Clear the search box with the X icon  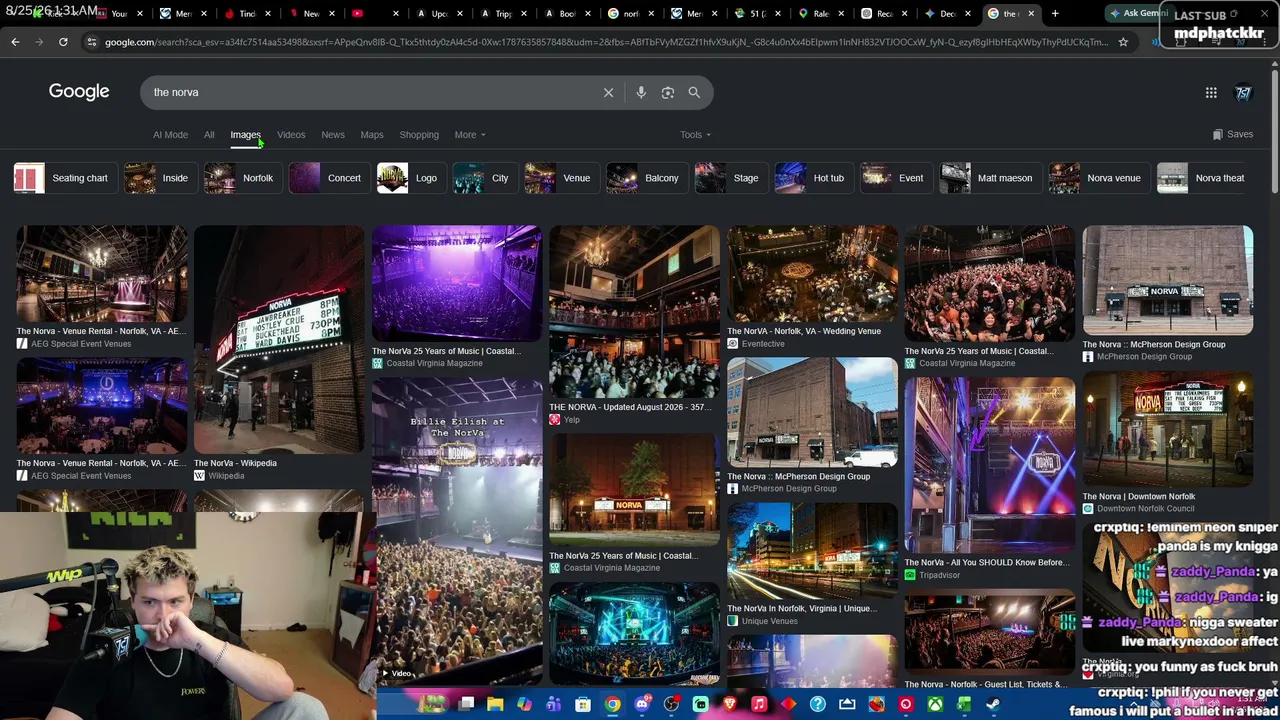[x=608, y=92]
